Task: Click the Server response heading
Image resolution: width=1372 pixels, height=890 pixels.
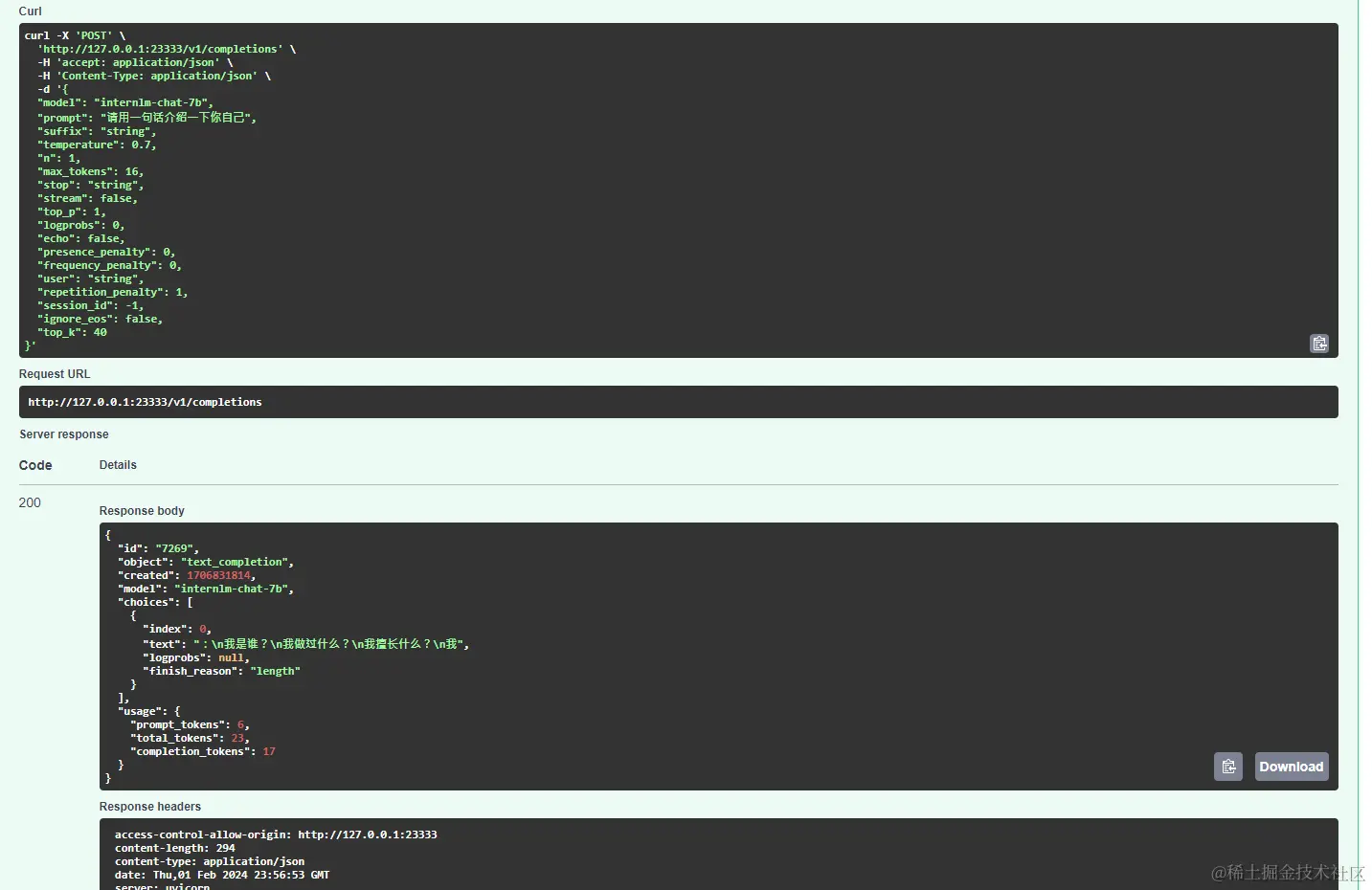Action: [64, 434]
